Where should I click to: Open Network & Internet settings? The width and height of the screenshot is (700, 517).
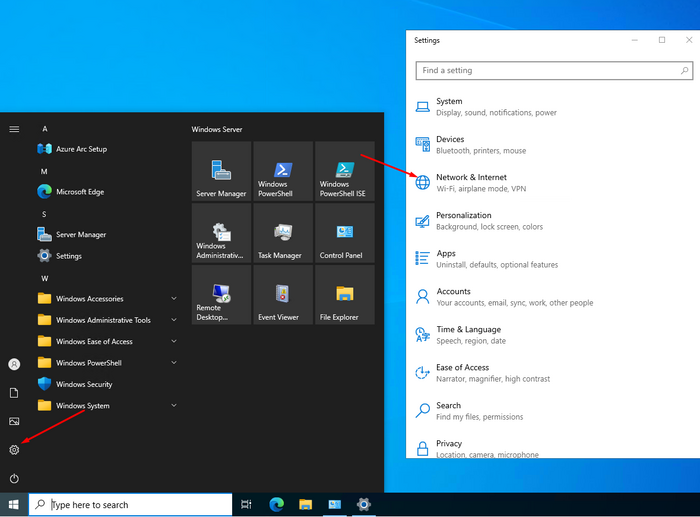[553, 183]
